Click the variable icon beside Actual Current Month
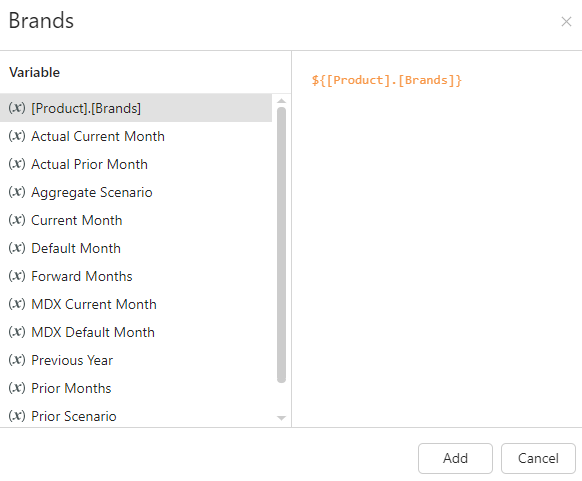 pos(17,136)
